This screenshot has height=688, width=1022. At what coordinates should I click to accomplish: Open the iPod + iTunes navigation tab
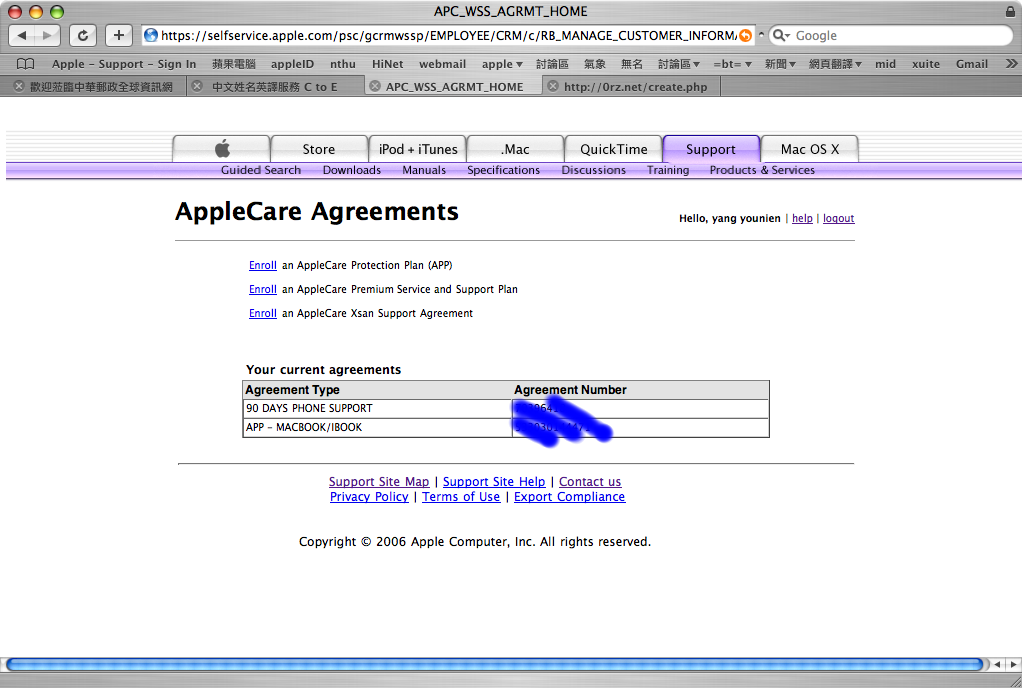point(418,149)
